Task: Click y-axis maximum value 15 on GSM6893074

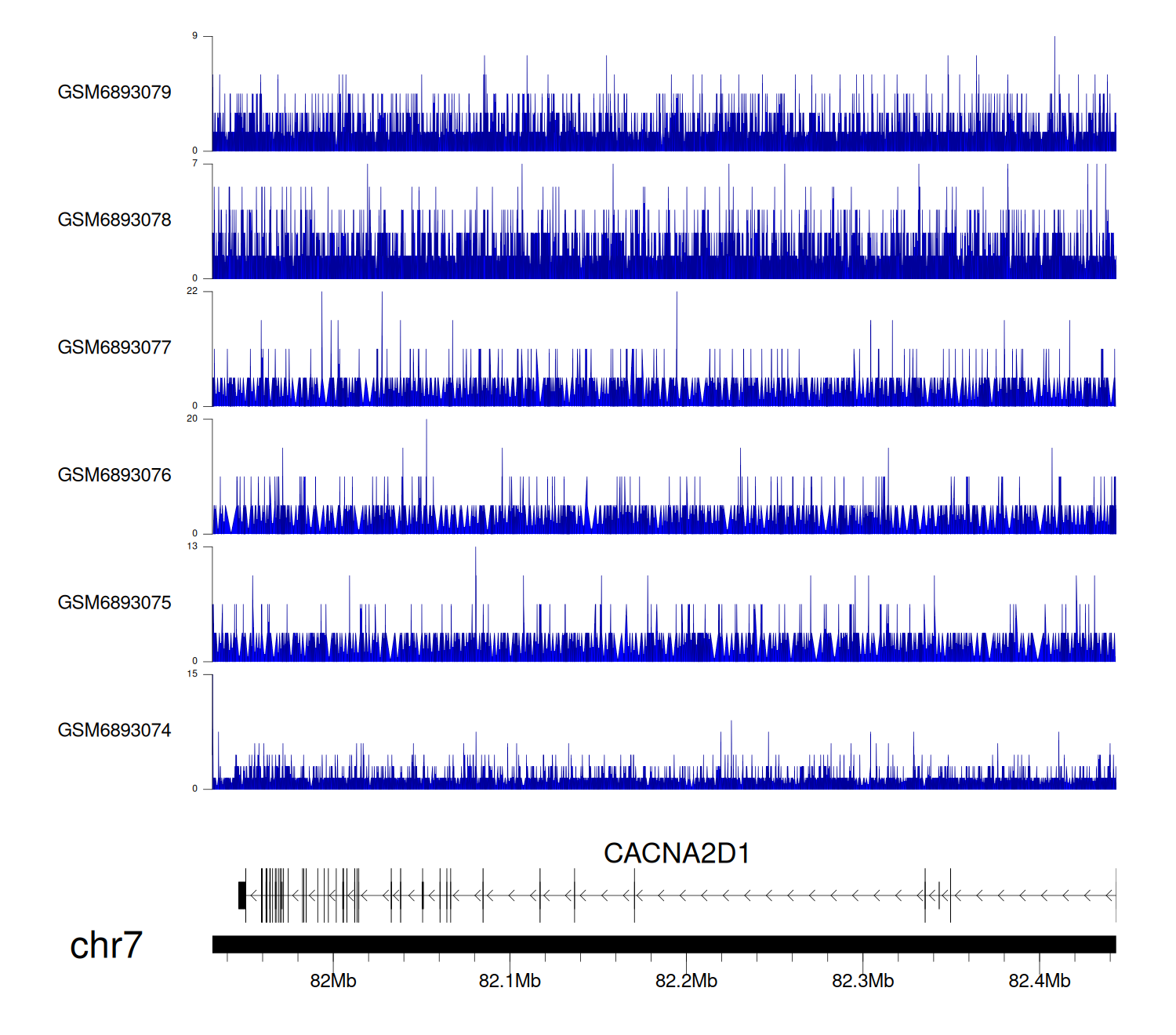Action: 192,674
